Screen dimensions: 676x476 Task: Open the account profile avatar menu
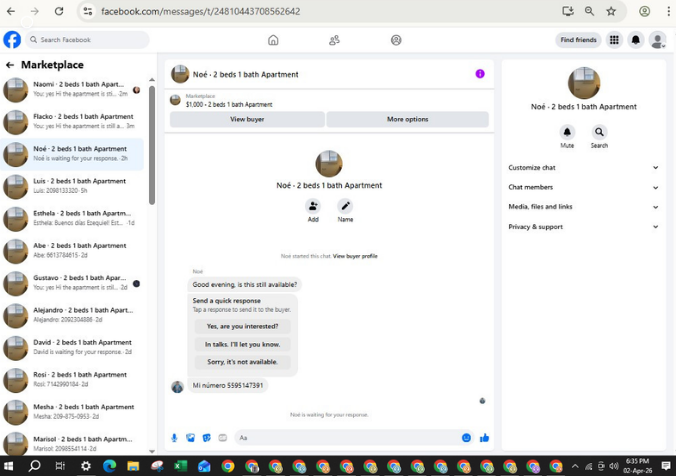coord(657,40)
